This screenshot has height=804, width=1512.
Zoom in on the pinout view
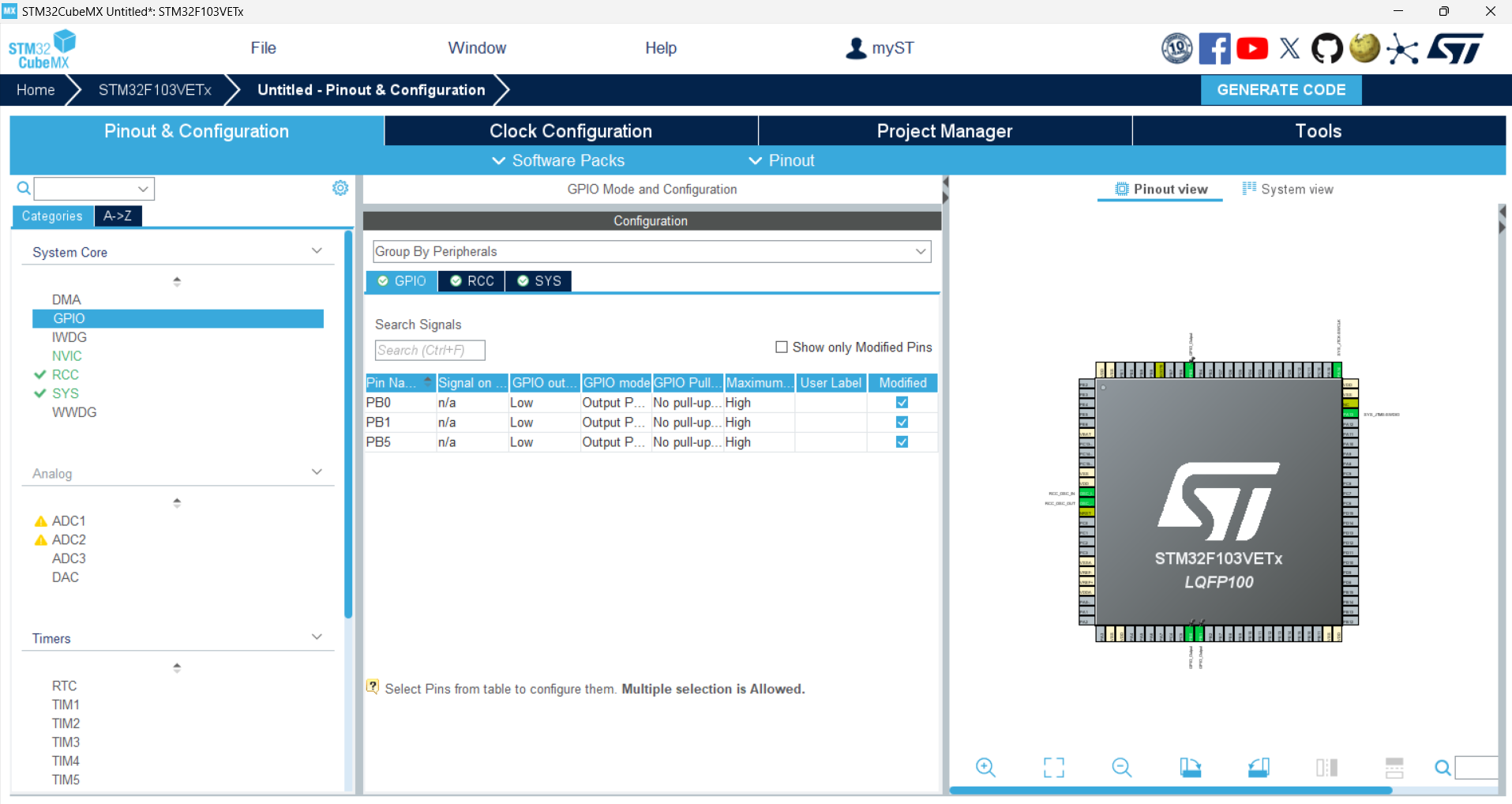pos(985,767)
